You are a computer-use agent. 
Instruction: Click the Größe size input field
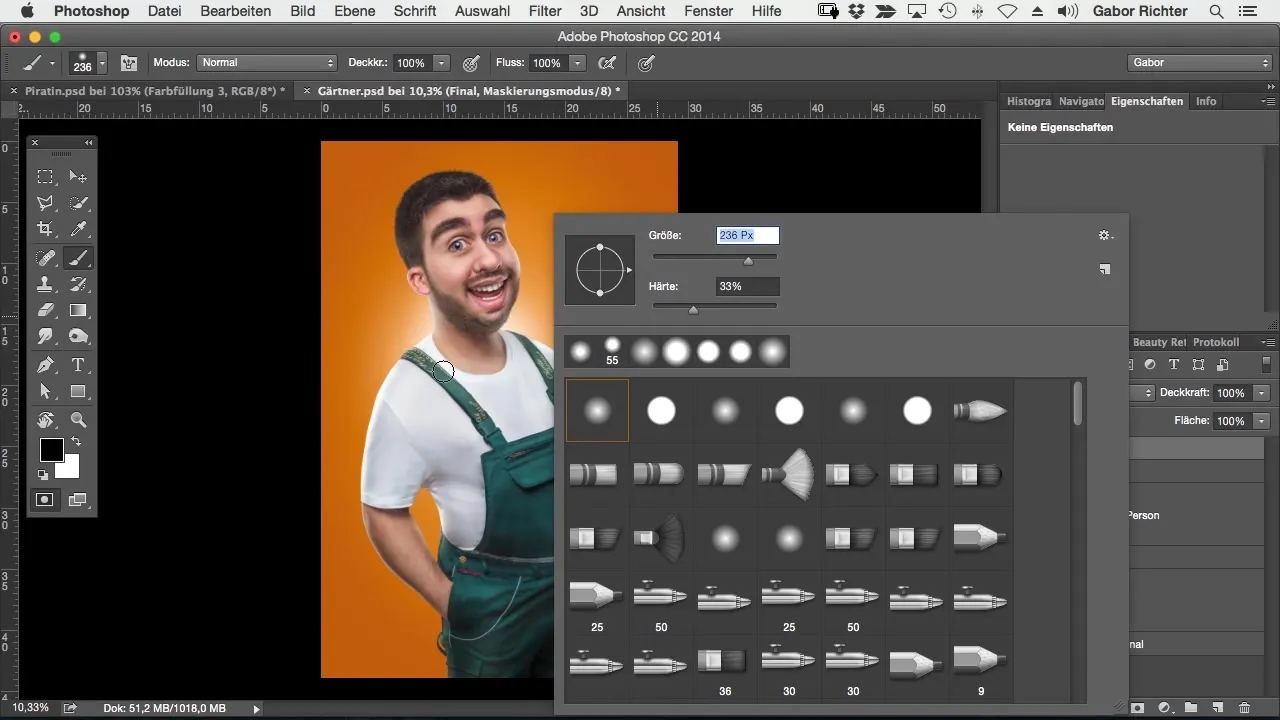tap(748, 236)
